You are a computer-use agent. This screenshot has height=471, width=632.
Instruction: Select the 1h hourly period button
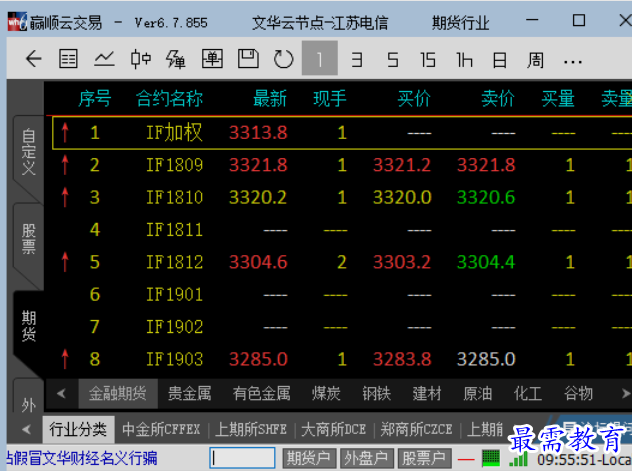pos(464,60)
